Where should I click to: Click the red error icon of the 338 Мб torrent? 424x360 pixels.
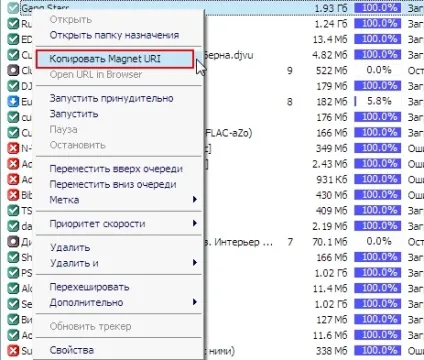pos(13,350)
